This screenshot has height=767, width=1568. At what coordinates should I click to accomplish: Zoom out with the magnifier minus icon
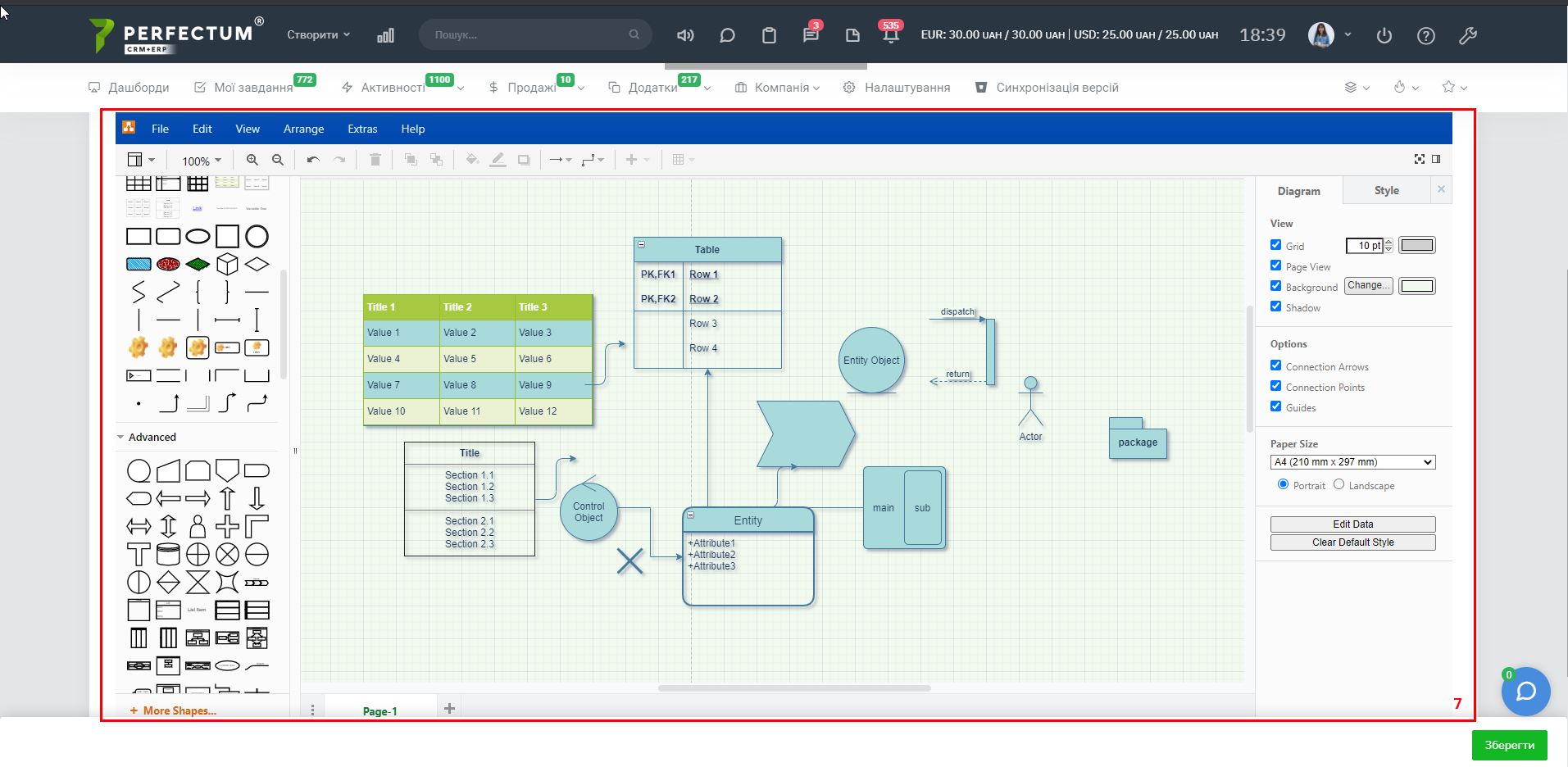[278, 160]
